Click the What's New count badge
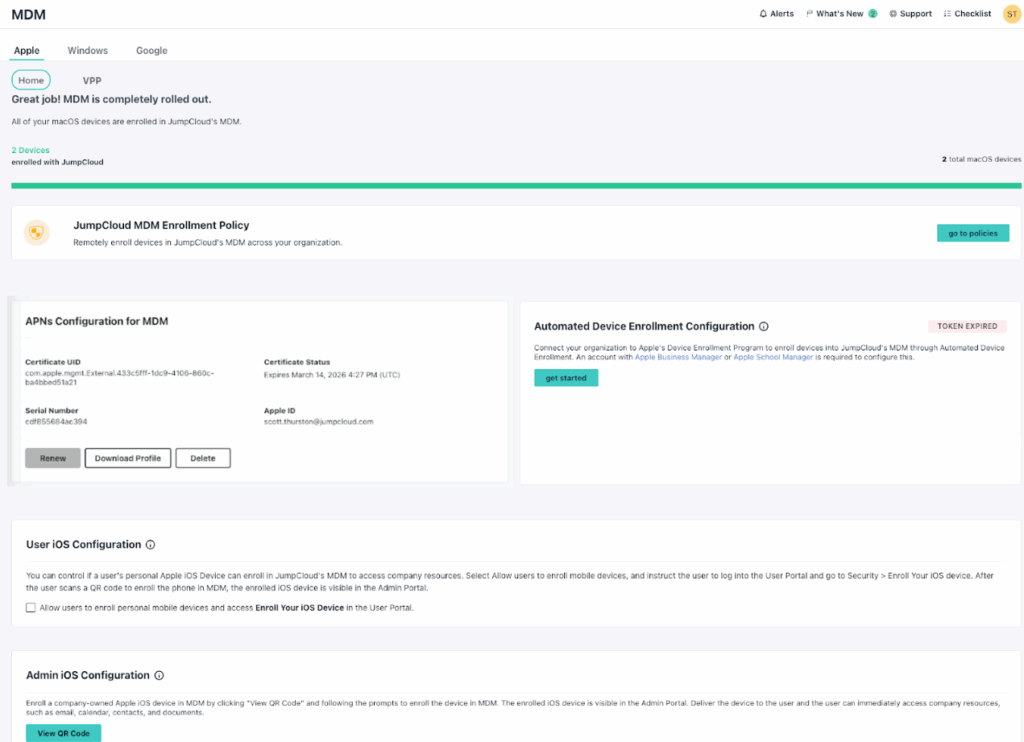The width and height of the screenshot is (1024, 742). coord(872,14)
